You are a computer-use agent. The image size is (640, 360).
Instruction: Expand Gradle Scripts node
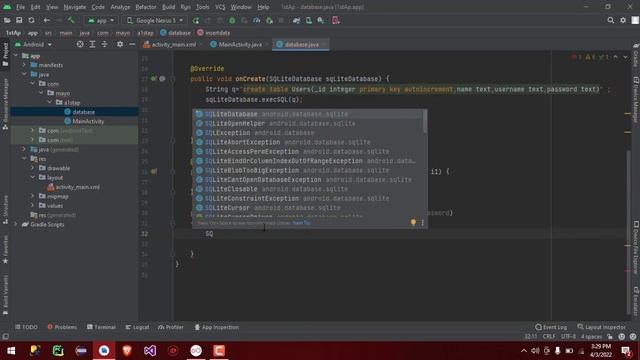(16, 224)
